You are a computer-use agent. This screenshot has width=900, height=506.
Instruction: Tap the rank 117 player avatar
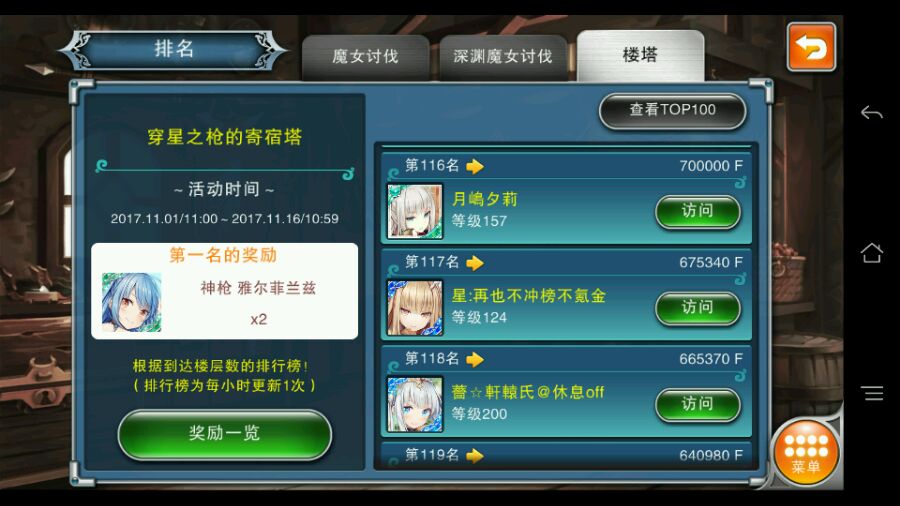point(415,308)
